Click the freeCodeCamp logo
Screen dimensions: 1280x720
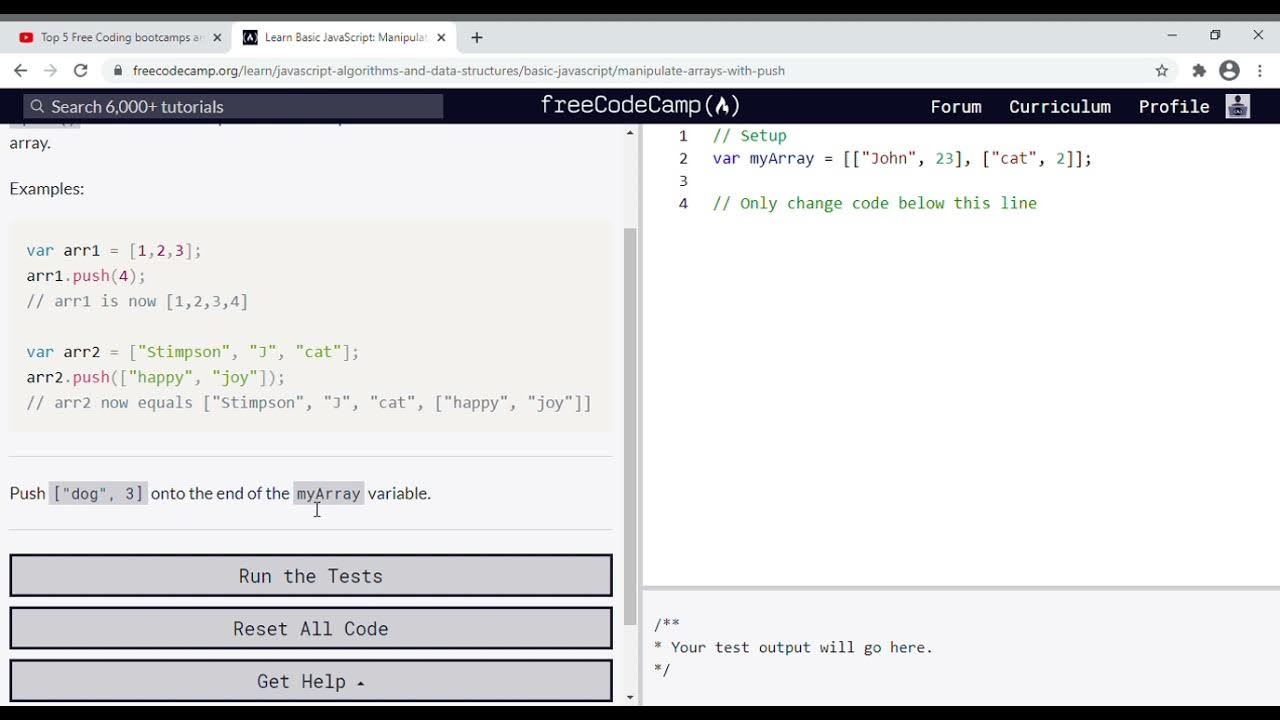click(640, 106)
